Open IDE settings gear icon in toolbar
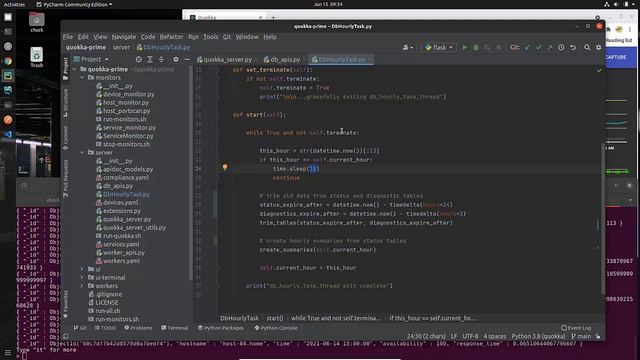The width and height of the screenshot is (640, 360). tap(598, 47)
